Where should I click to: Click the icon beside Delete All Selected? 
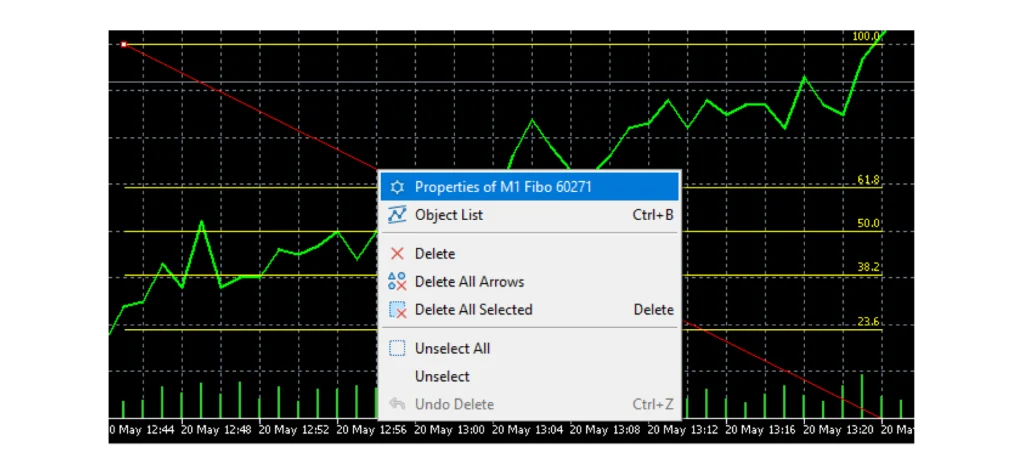pyautogui.click(x=397, y=310)
